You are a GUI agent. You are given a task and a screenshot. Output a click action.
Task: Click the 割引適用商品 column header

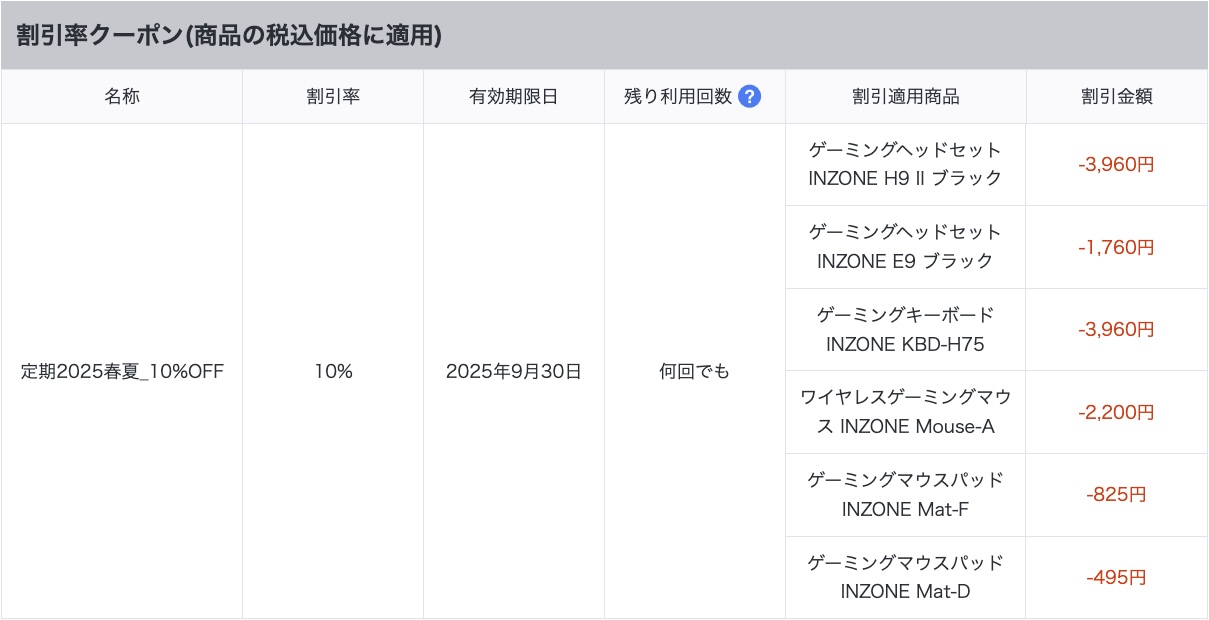tap(906, 97)
